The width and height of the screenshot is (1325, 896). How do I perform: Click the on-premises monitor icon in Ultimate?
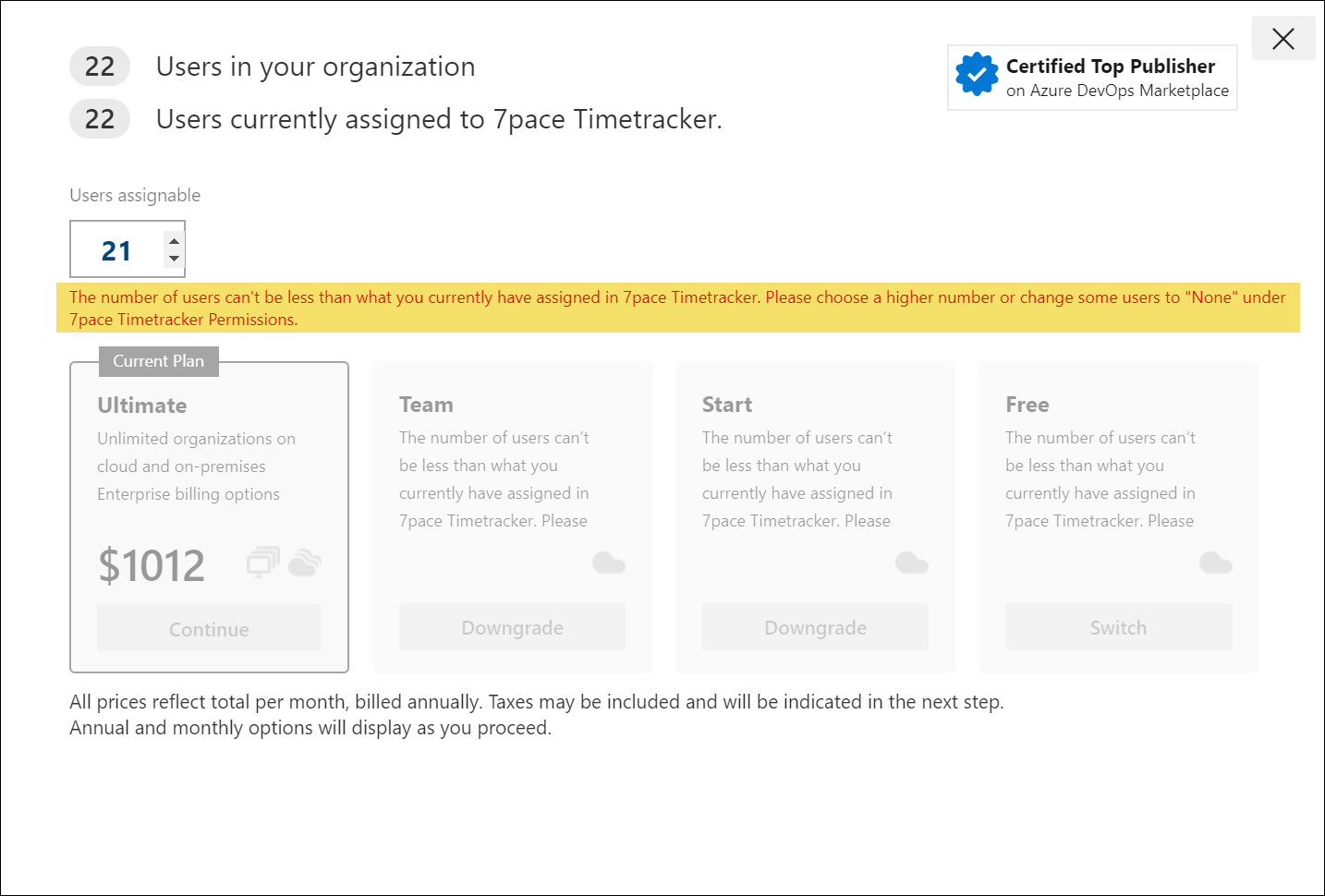coord(263,562)
